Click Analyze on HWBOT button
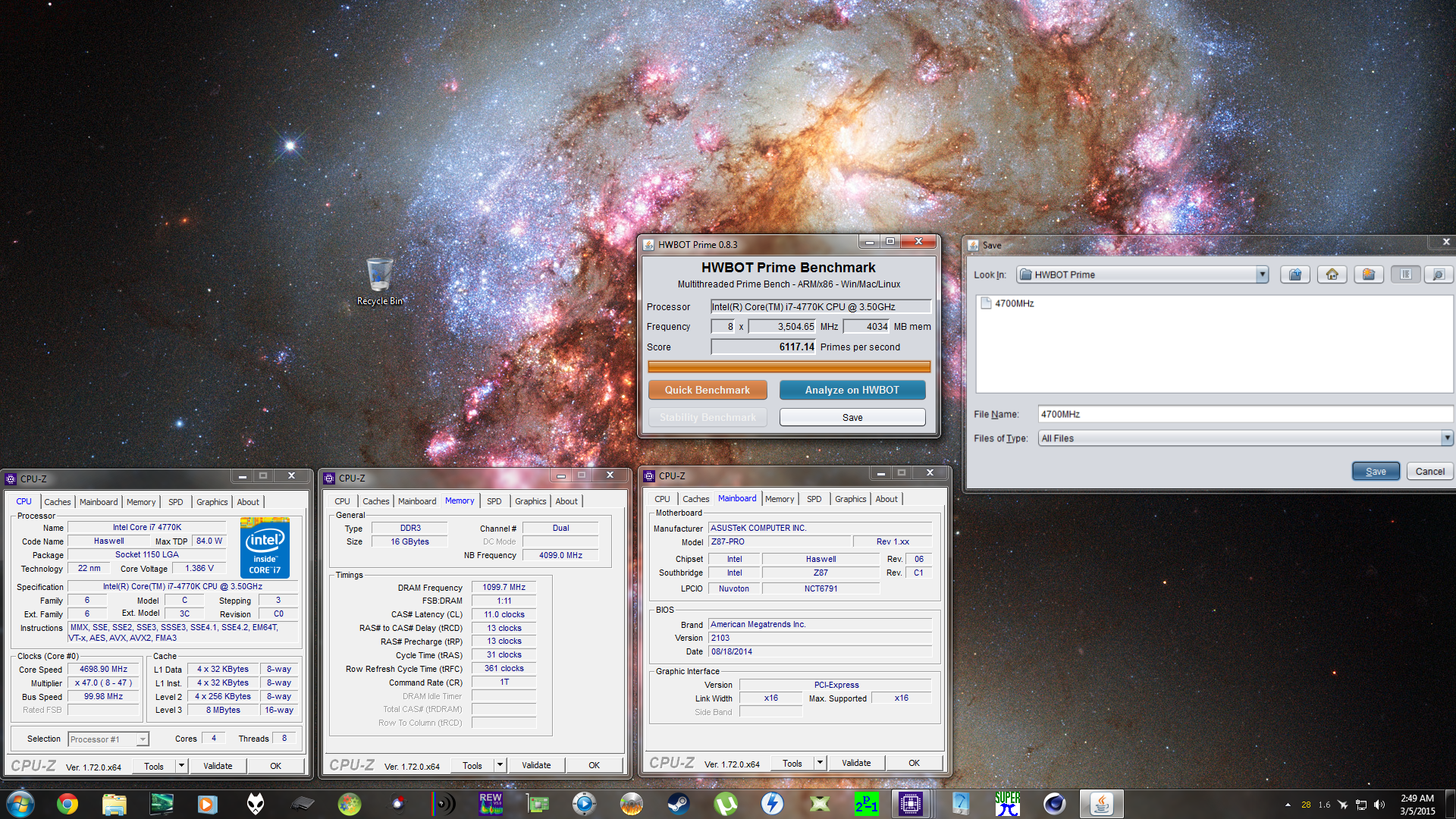 coord(852,390)
